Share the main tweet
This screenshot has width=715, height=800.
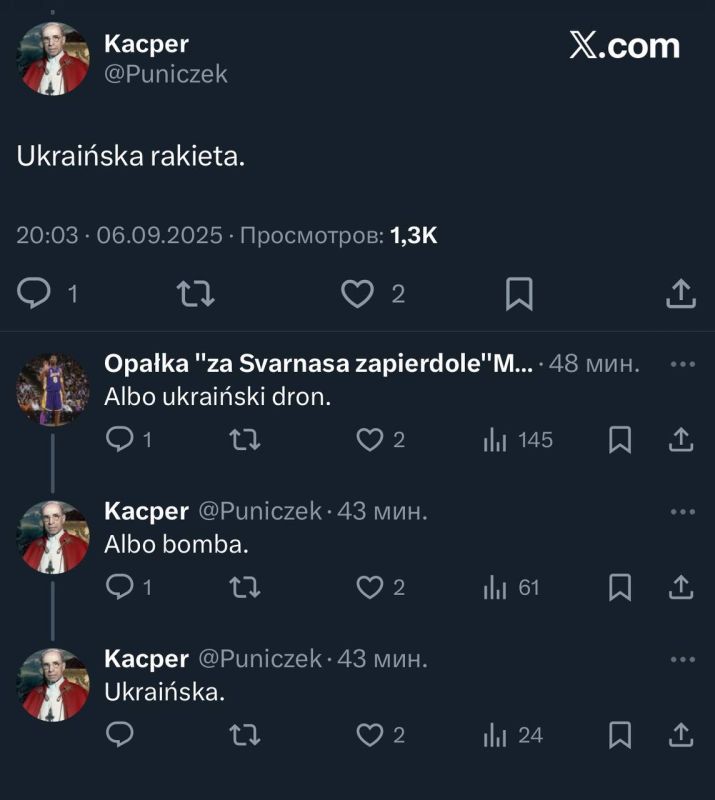[x=682, y=293]
